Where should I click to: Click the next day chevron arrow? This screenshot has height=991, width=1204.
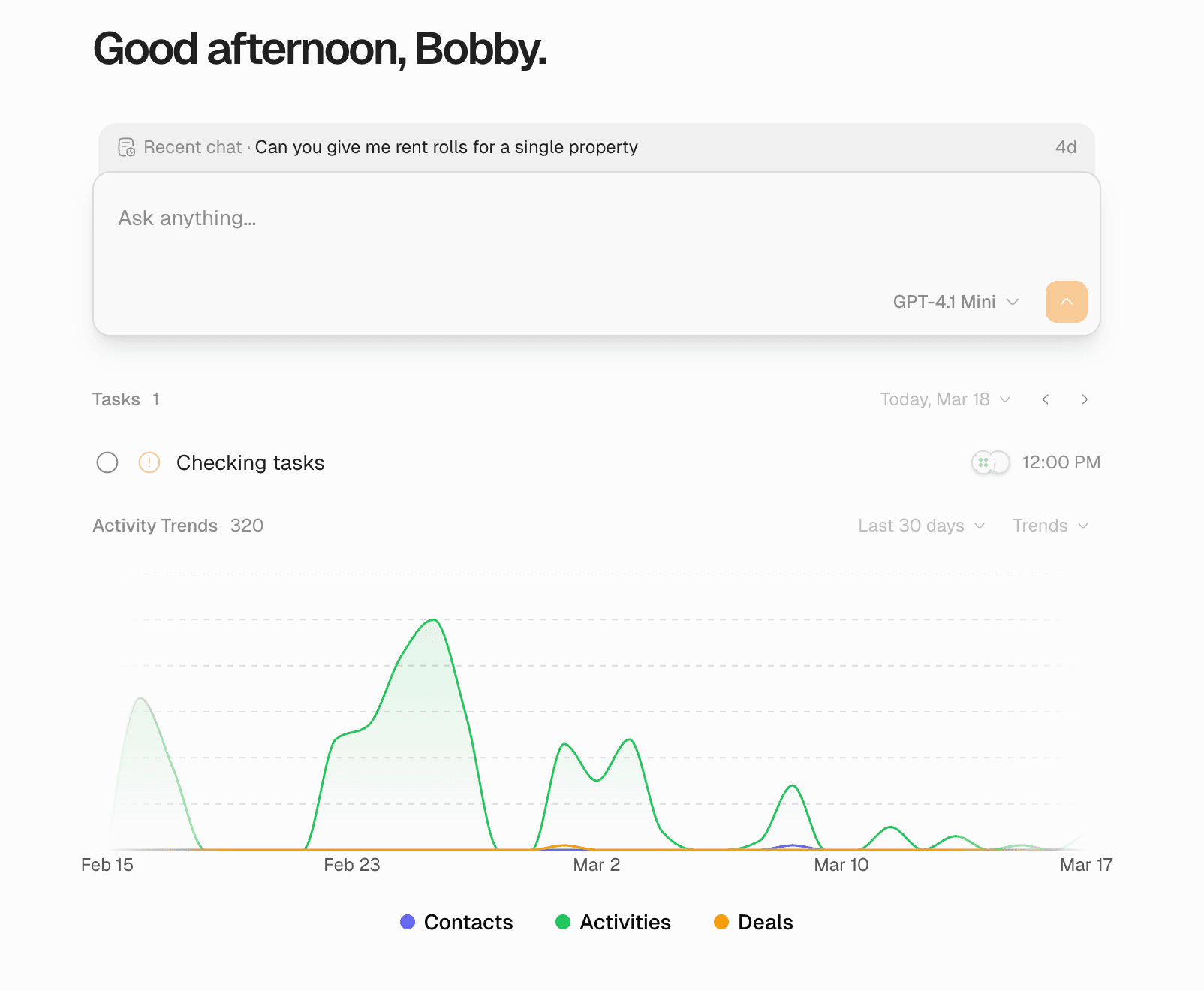(x=1085, y=399)
